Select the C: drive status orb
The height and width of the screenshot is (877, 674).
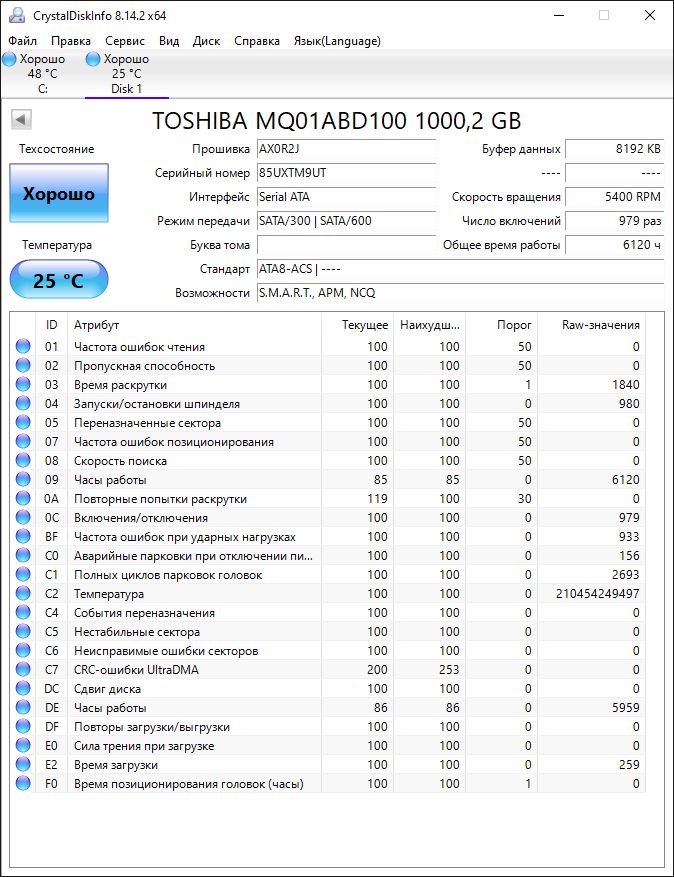pyautogui.click(x=9, y=59)
